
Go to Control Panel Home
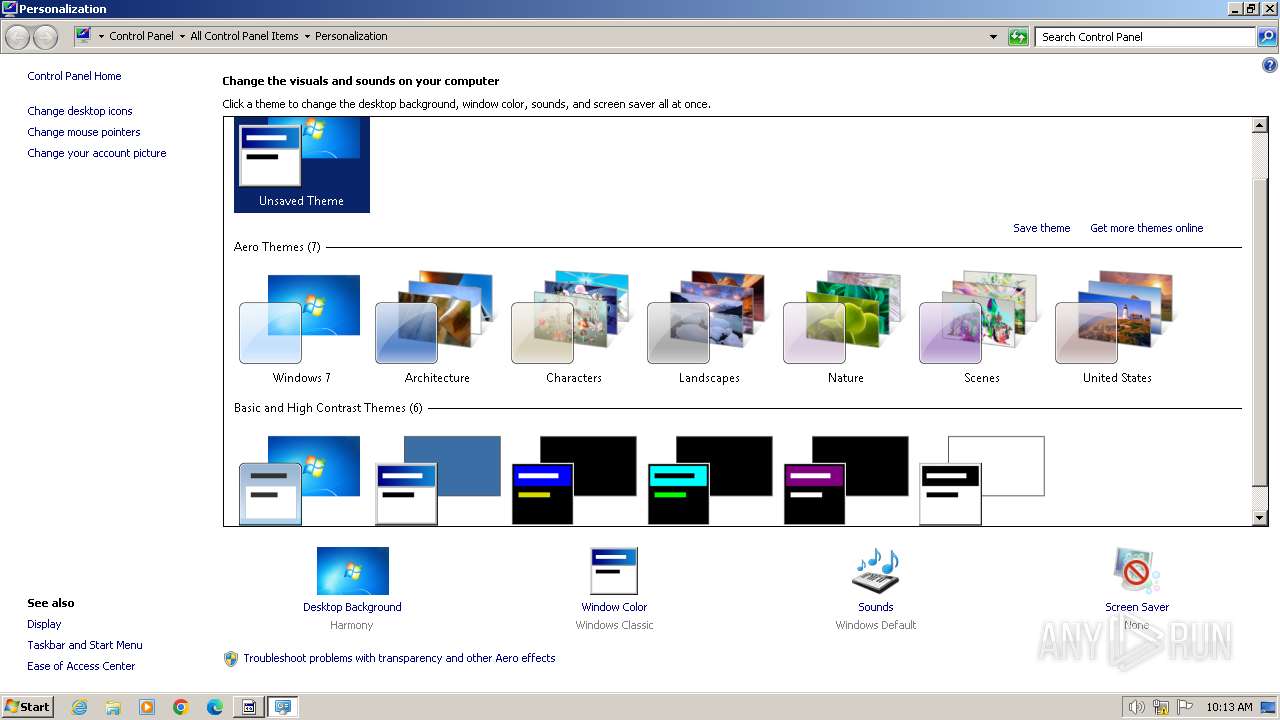coord(74,76)
